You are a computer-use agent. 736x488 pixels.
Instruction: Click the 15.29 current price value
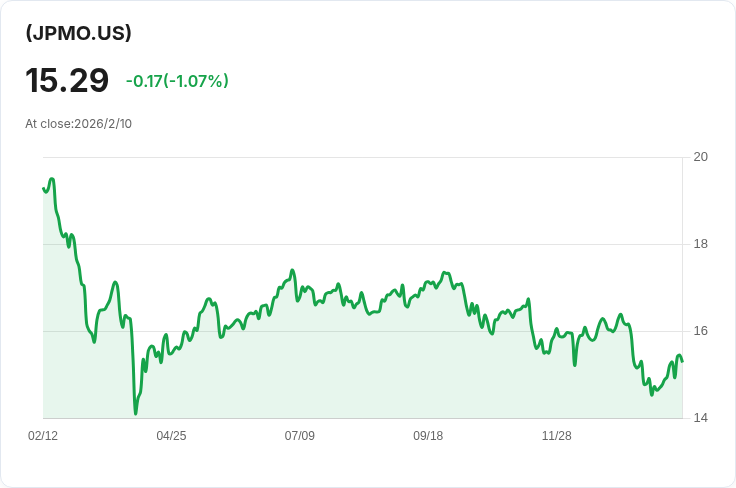point(67,81)
